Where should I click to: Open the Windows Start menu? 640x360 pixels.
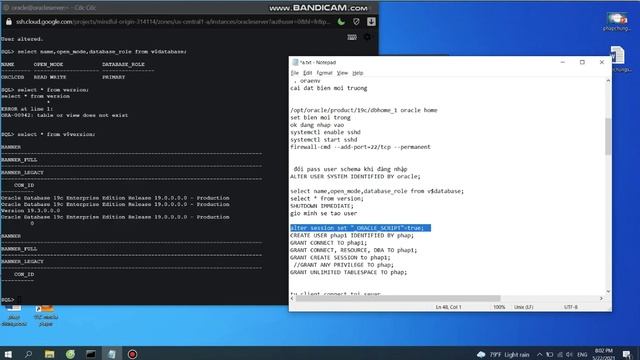8,354
